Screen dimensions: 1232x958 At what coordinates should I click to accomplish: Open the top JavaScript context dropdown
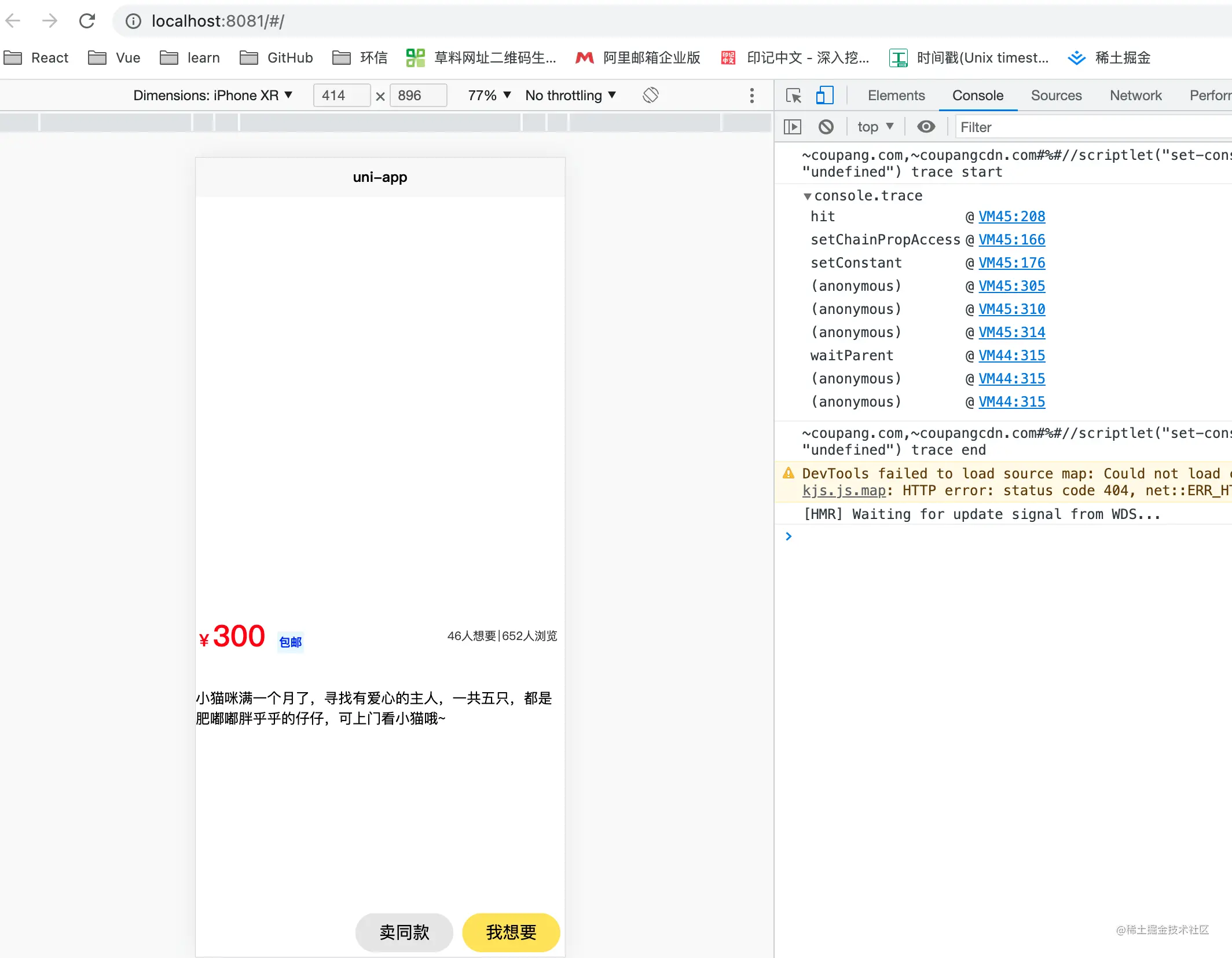(x=875, y=127)
